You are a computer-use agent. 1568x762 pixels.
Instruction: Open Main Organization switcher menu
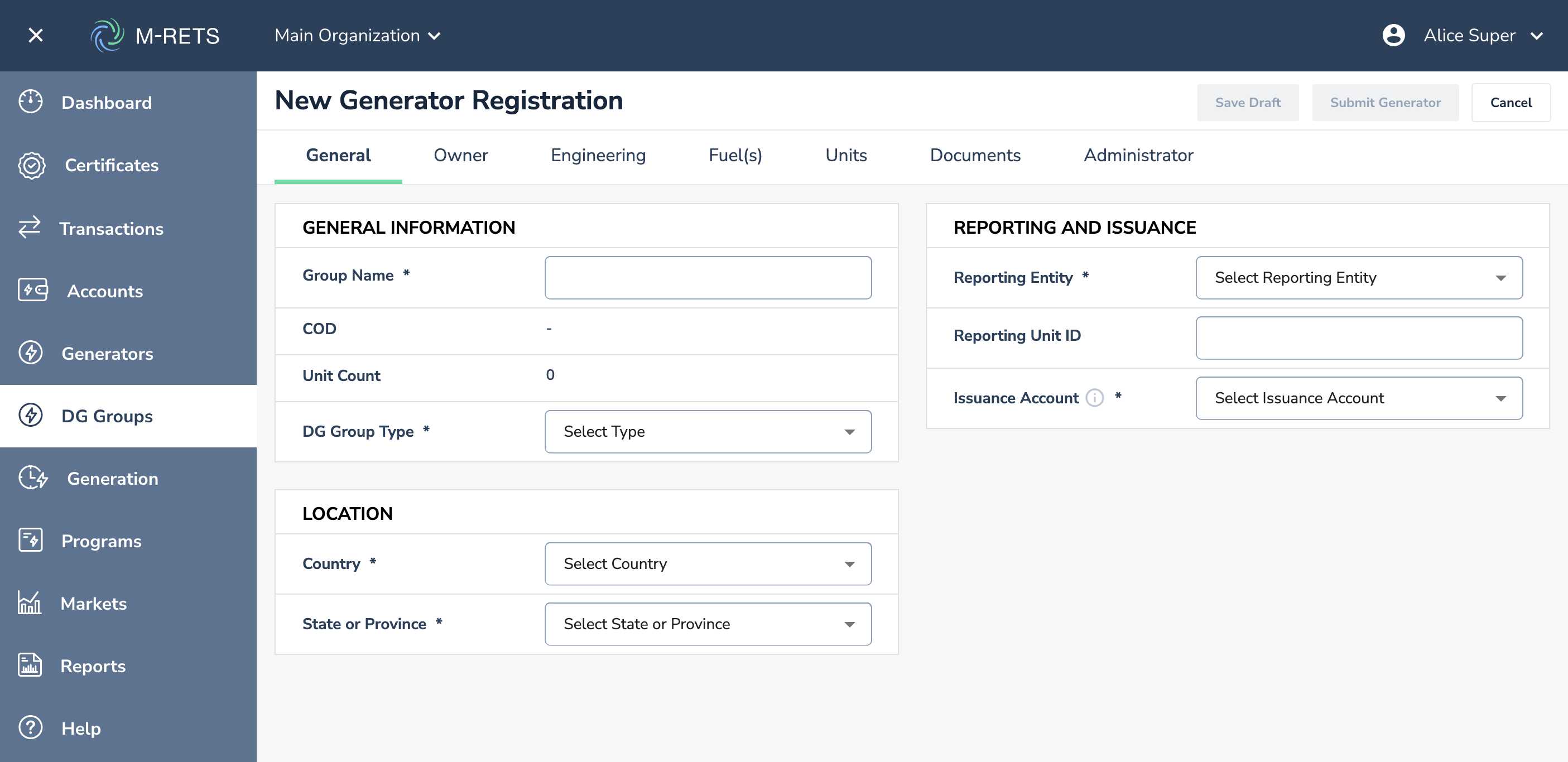(x=357, y=35)
